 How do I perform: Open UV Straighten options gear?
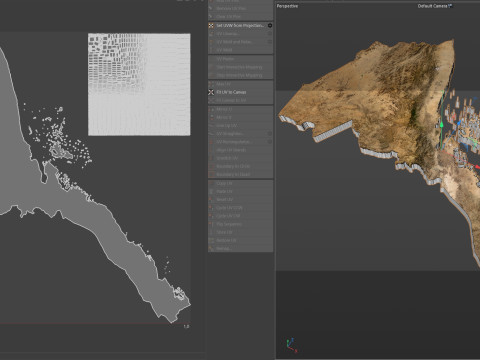(x=270, y=133)
